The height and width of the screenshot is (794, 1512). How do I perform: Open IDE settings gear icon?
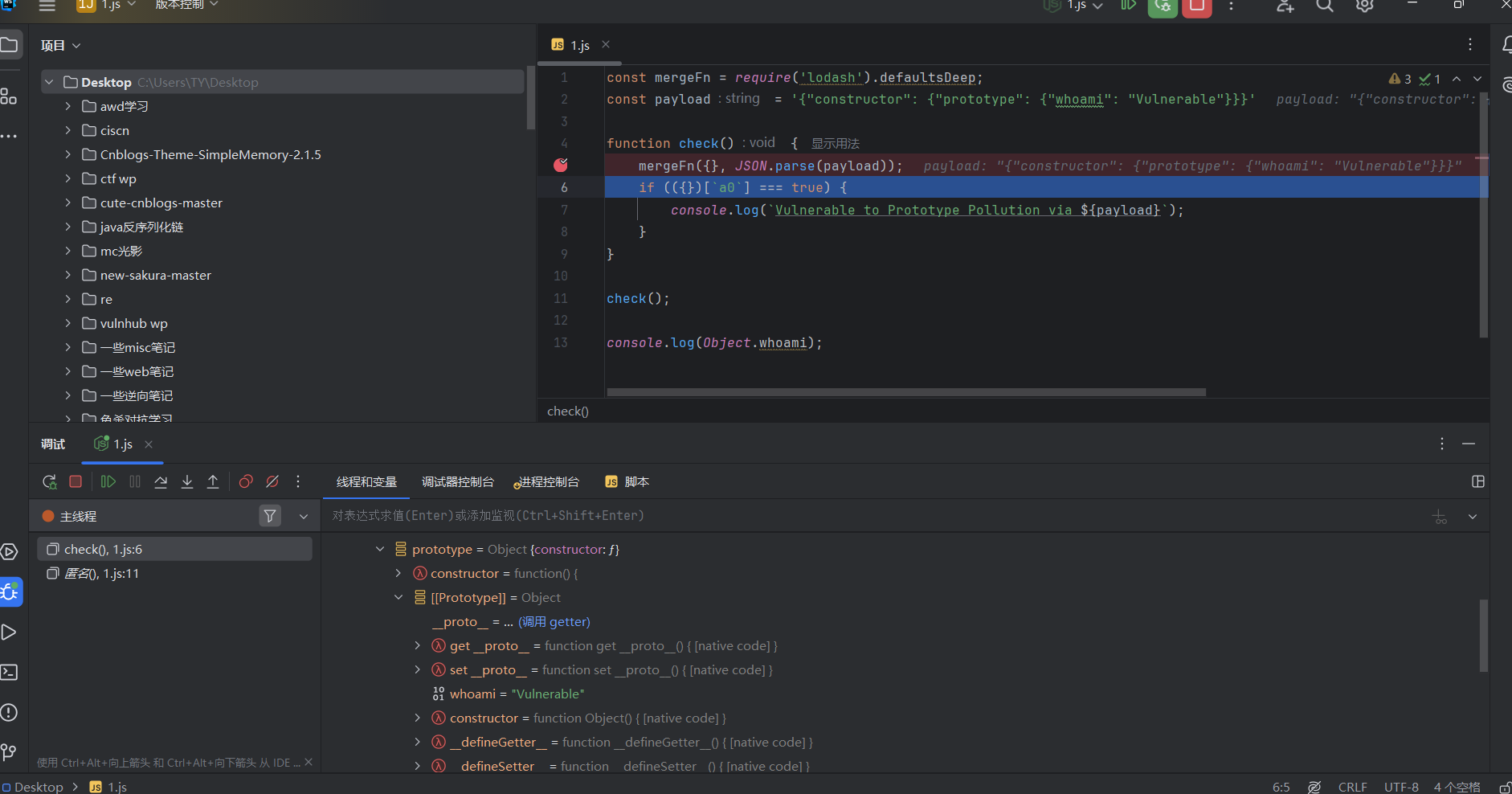[1364, 6]
